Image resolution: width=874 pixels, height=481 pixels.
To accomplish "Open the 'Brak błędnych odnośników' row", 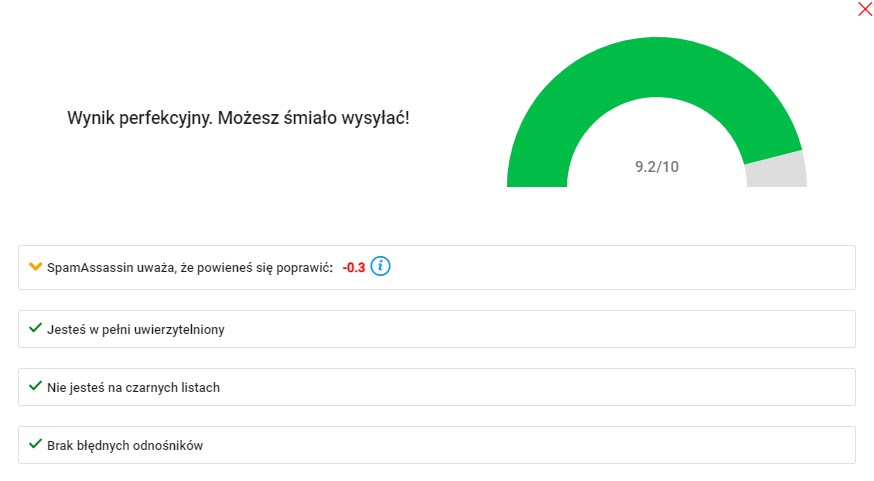I will coord(436,445).
